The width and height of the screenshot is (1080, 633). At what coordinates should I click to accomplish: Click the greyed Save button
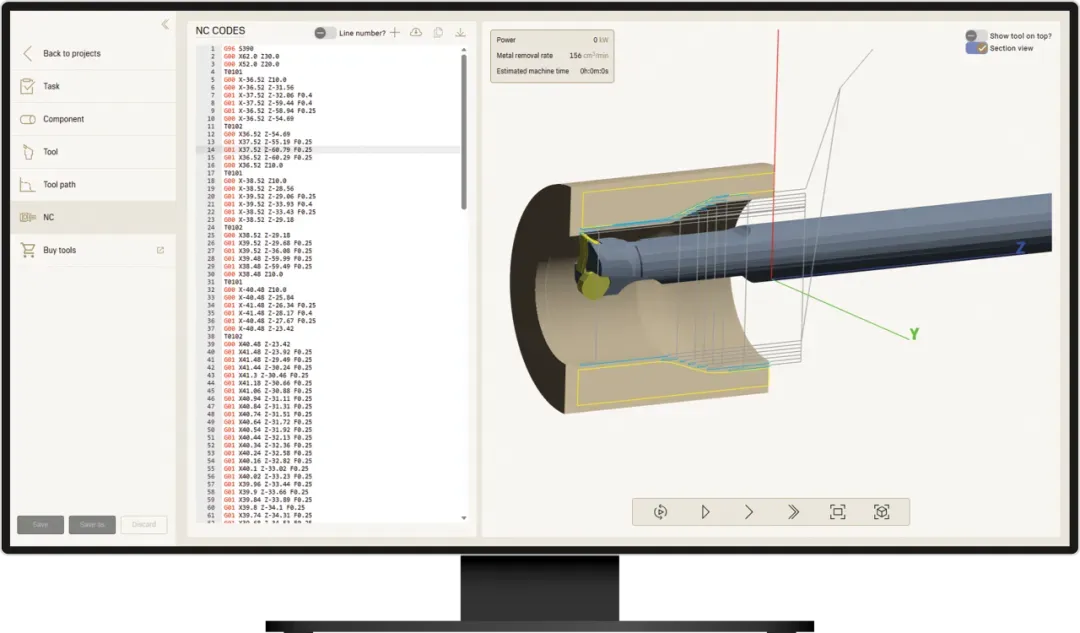(41, 524)
